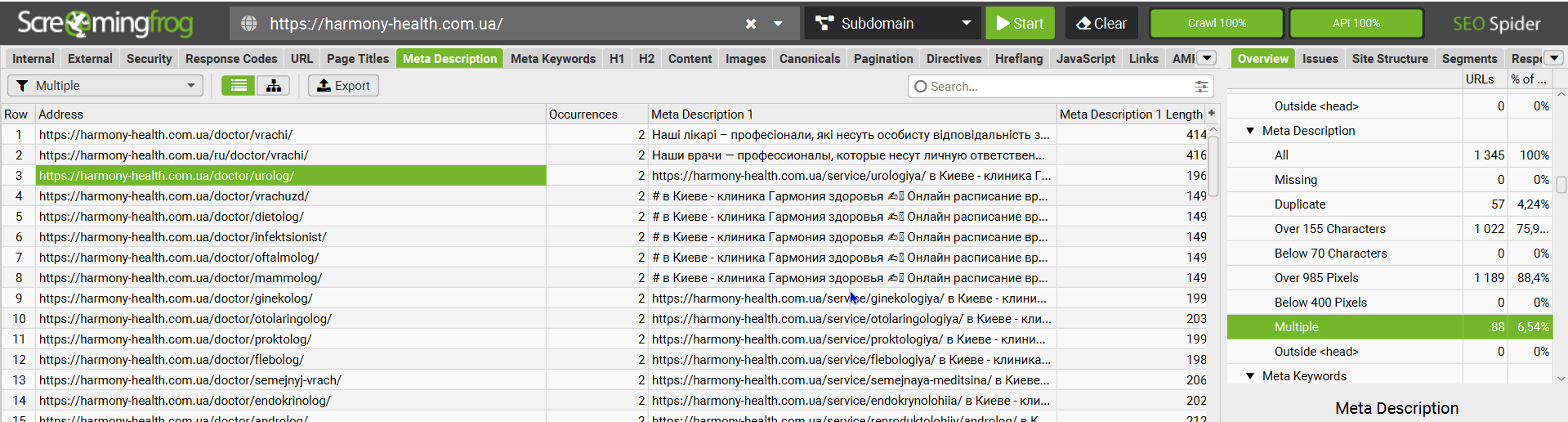Screen dimensions: 1568x422
Task: Select Duplicate filter in overview panel
Action: coord(1299,204)
